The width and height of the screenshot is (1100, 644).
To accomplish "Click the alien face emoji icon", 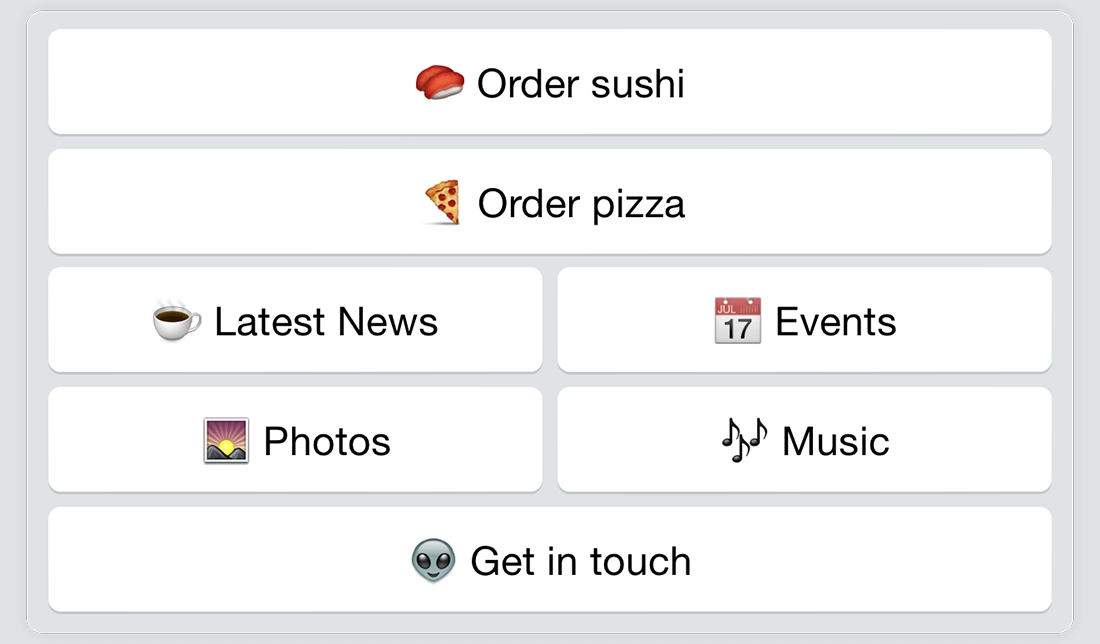I will click(434, 561).
